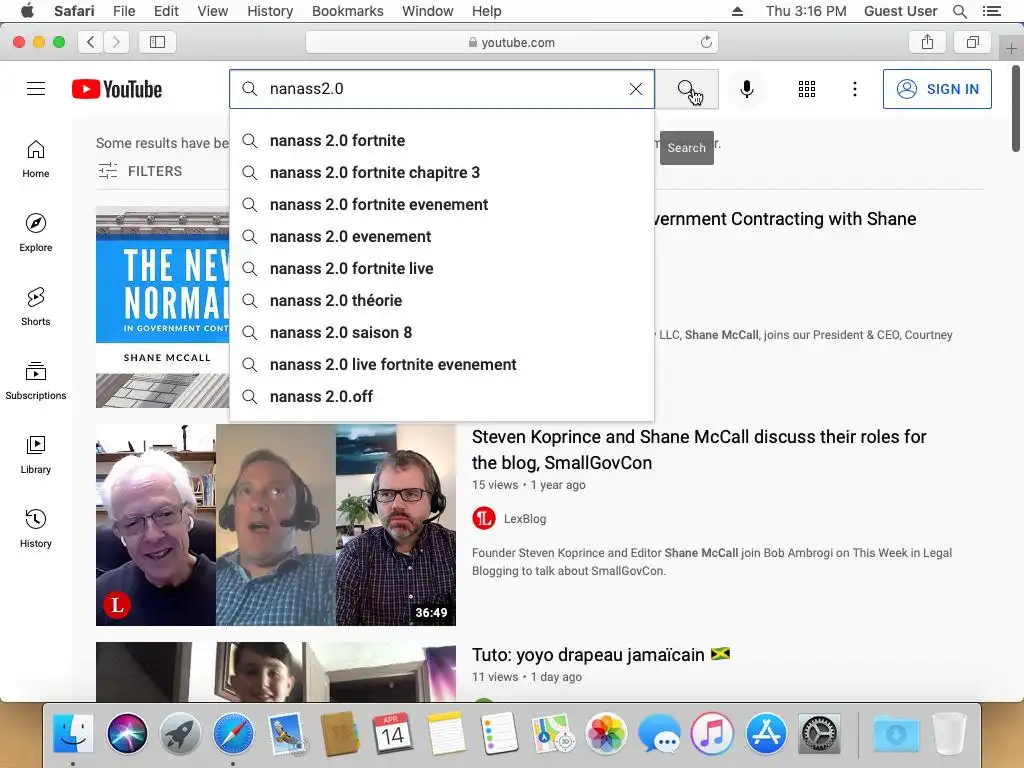Screen dimensions: 1024x768
Task: Open Government Contracting with Shane video title
Action: coord(785,219)
